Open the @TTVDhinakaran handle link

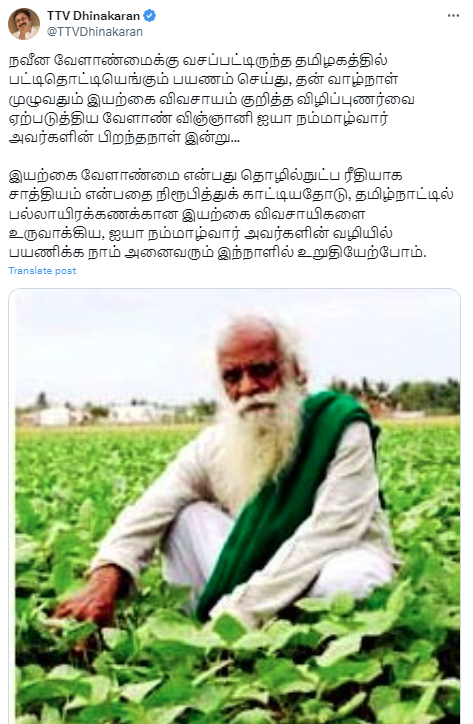click(95, 32)
